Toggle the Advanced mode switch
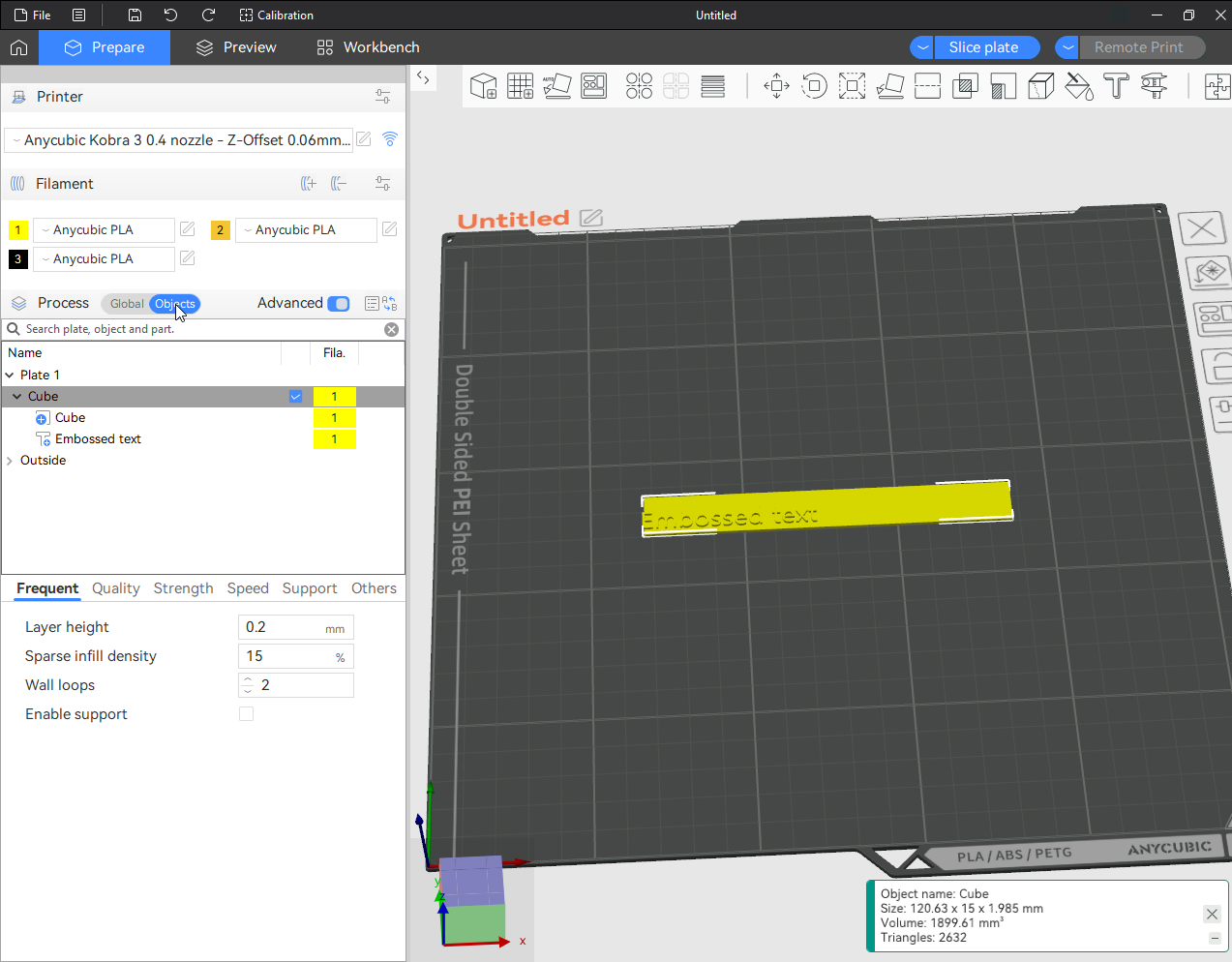Image resolution: width=1232 pixels, height=962 pixels. [339, 304]
